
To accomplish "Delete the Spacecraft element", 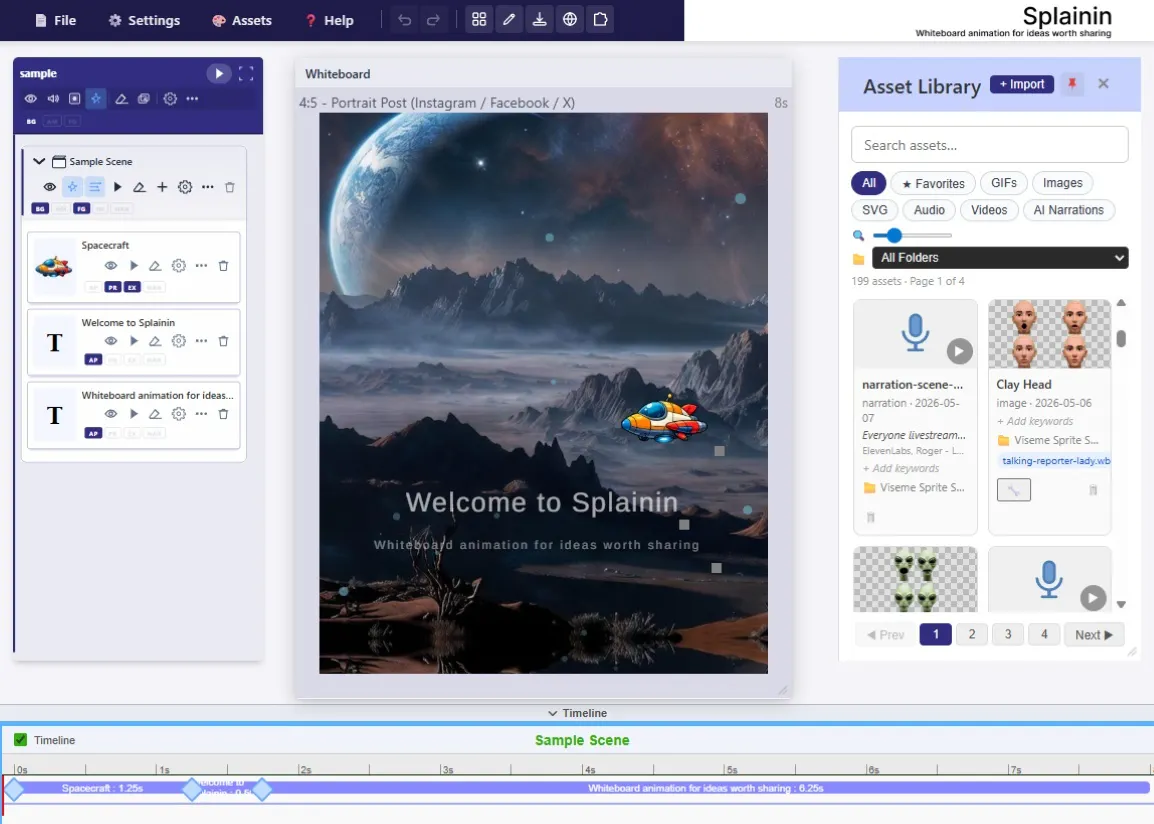I will coord(224,266).
